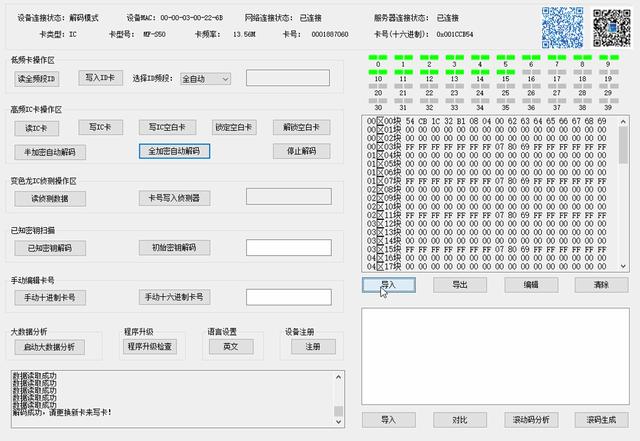Click the hex data list scroll-down arrow

click(623, 266)
